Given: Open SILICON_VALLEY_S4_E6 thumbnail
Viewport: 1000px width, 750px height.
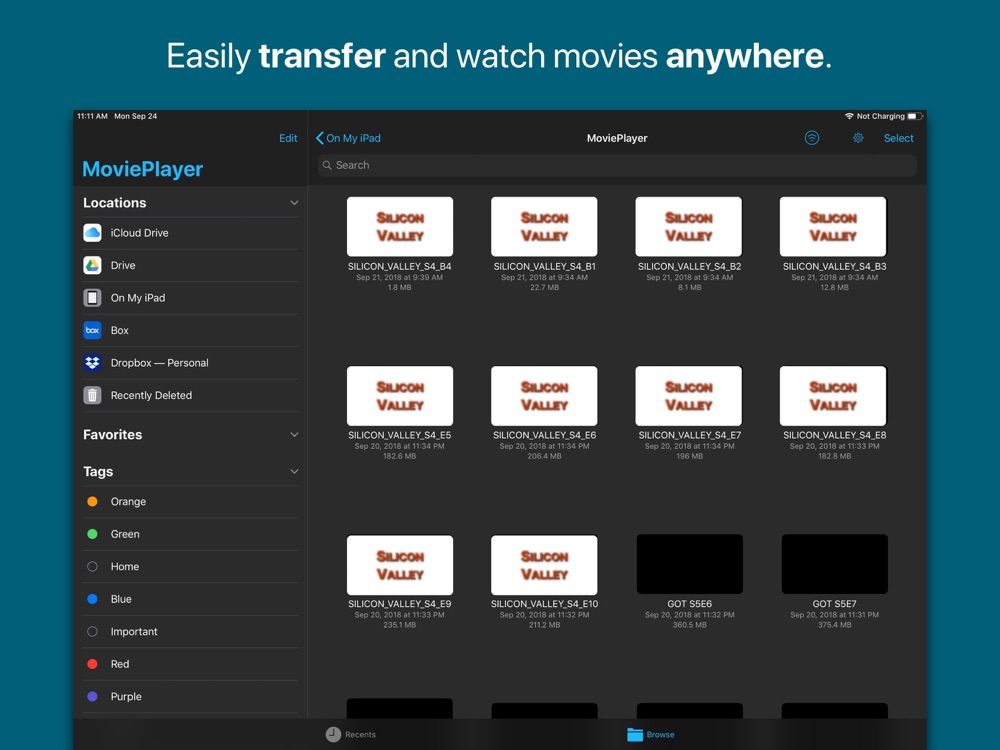Looking at the screenshot, I should click(x=544, y=395).
